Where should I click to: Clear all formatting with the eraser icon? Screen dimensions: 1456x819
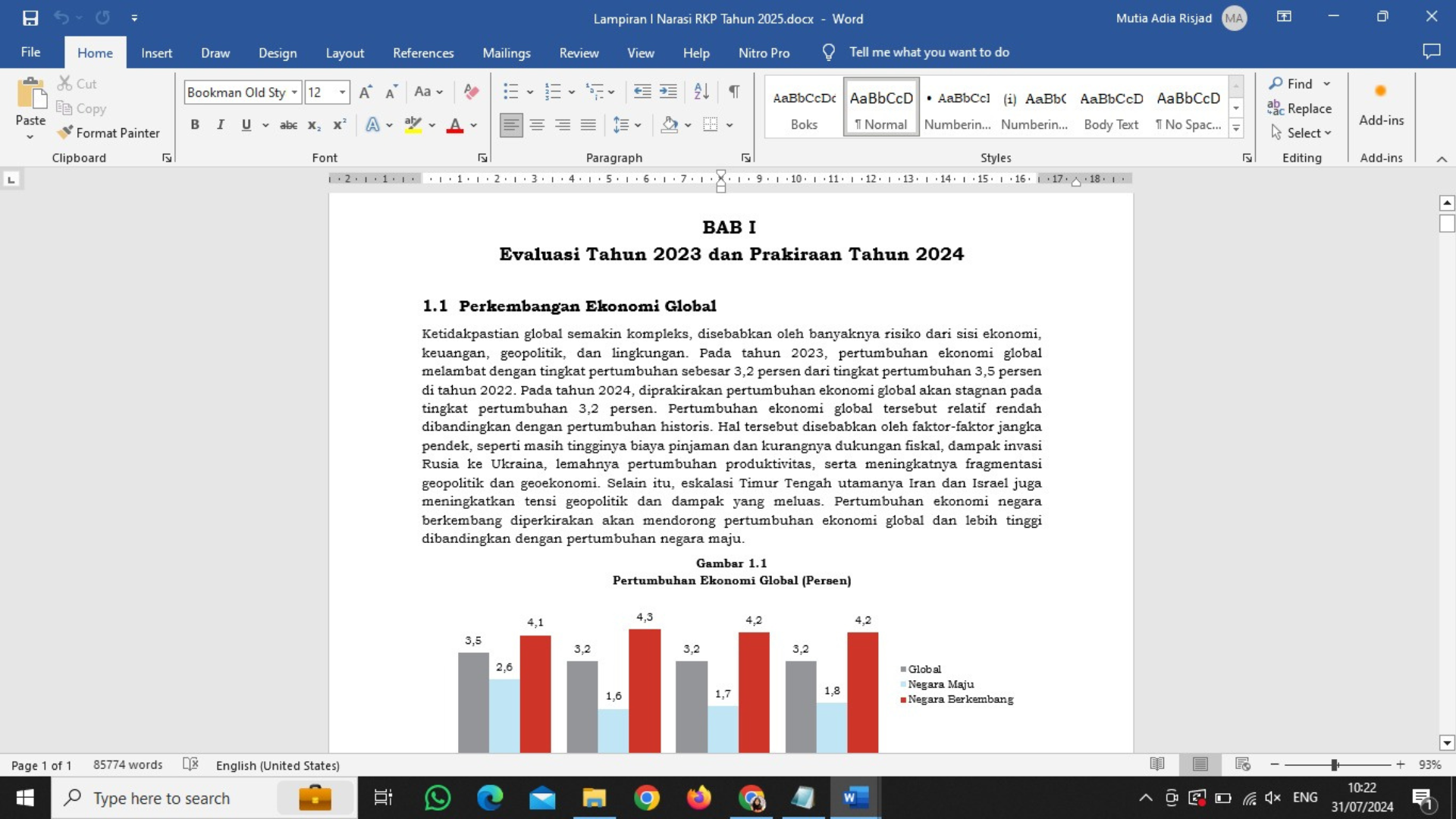(471, 92)
